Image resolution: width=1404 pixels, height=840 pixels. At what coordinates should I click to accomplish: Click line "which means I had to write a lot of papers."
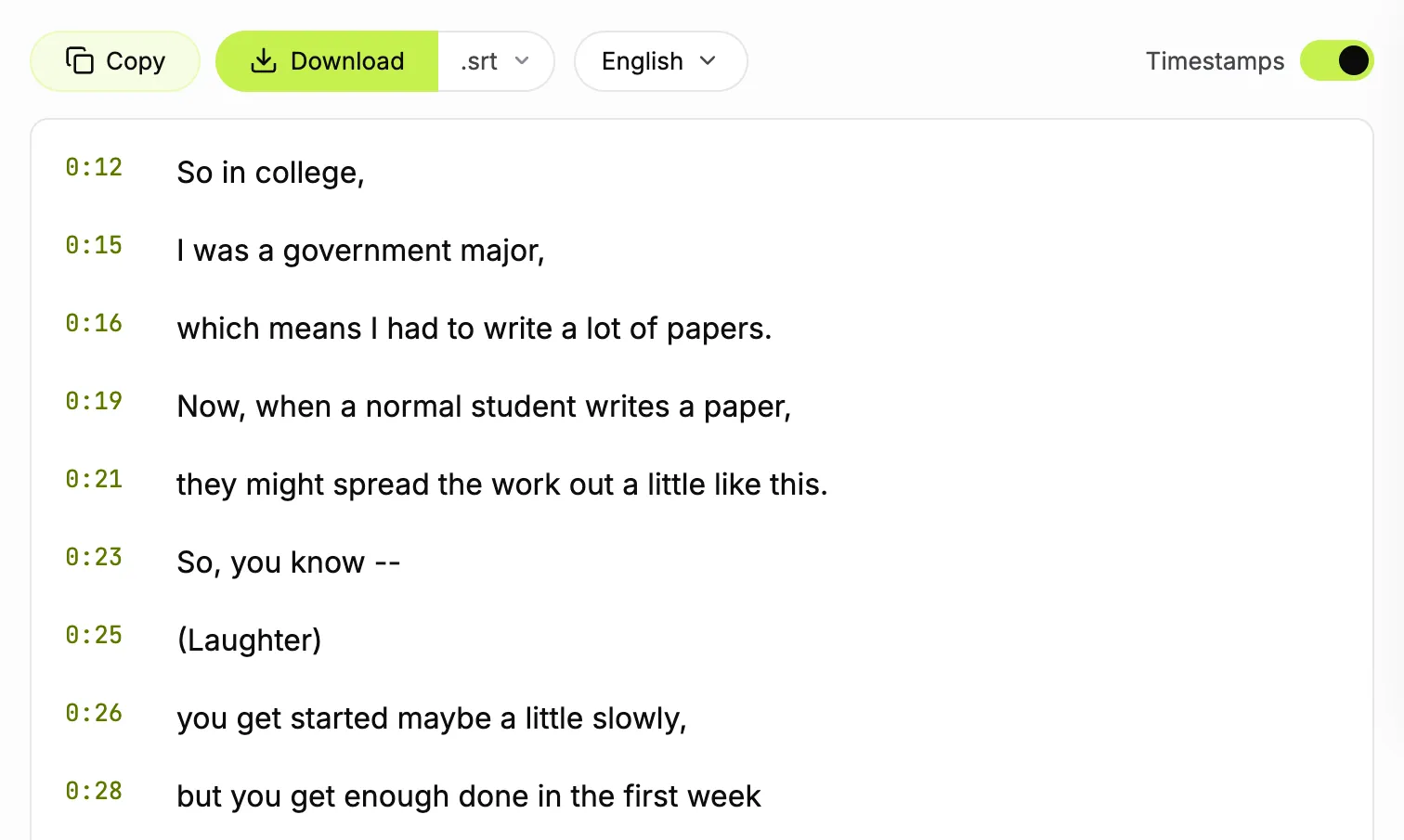point(474,329)
